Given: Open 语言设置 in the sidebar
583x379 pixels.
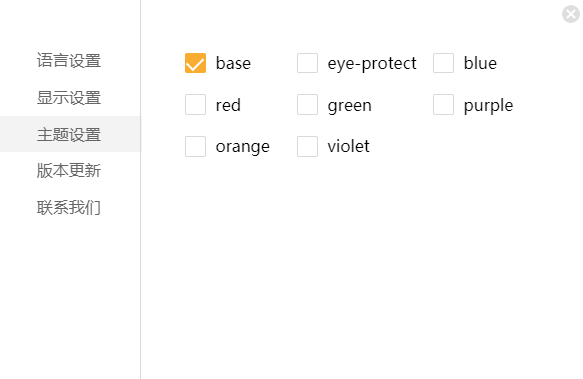Looking at the screenshot, I should click(69, 61).
